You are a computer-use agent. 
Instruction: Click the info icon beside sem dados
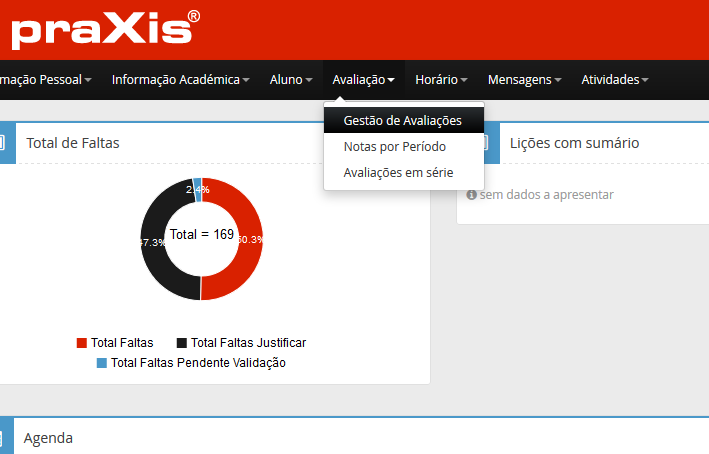tap(471, 195)
